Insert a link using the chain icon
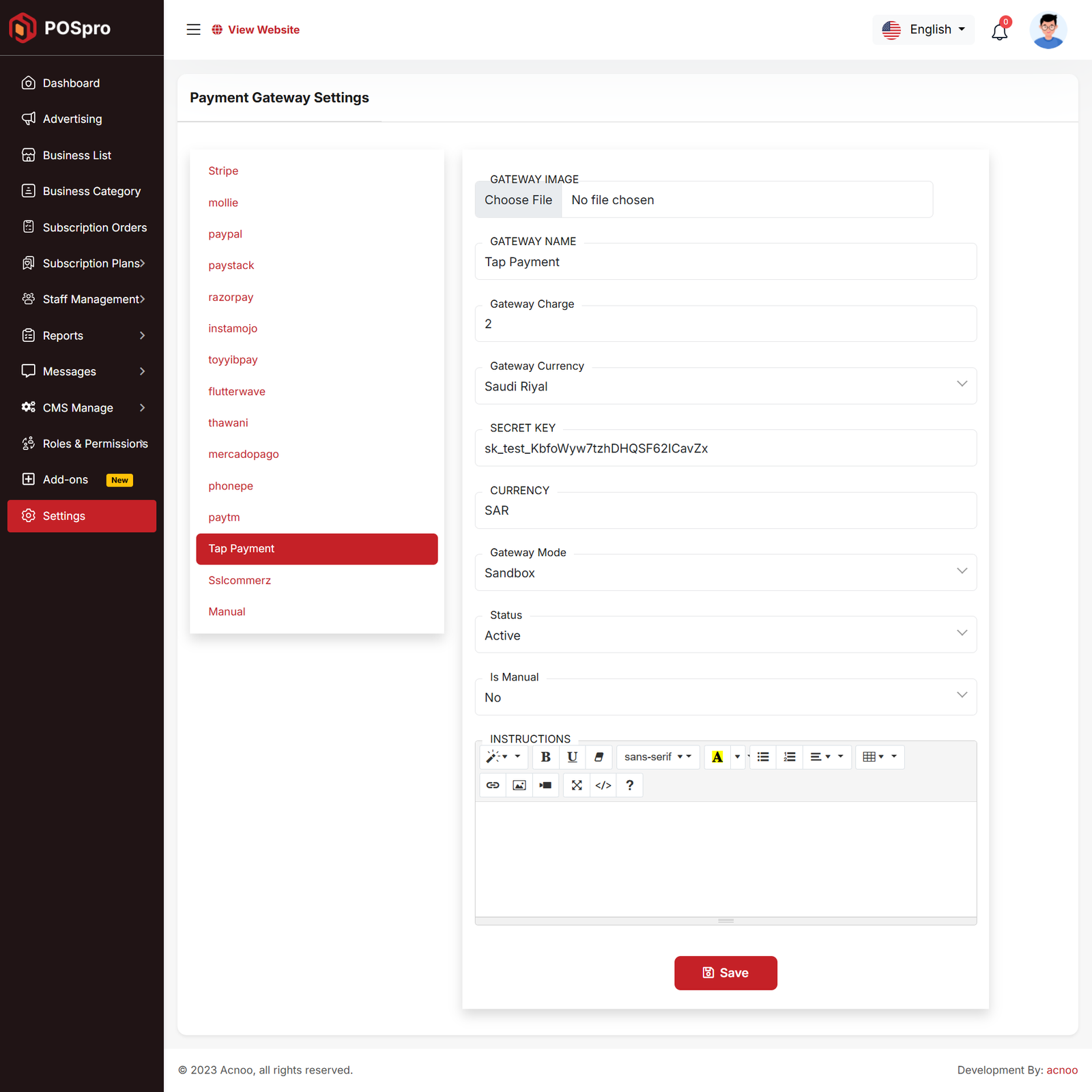 [493, 786]
